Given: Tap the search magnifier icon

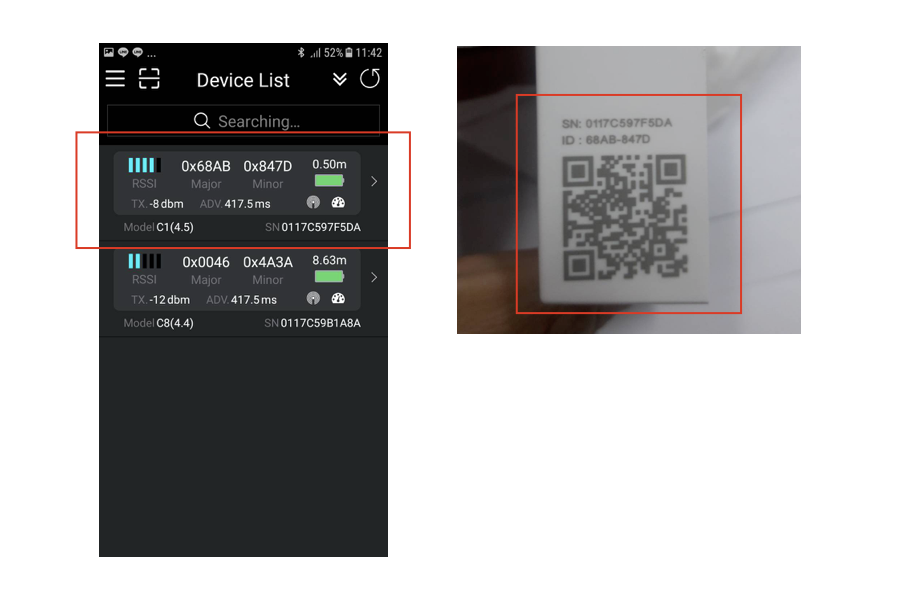Looking at the screenshot, I should coord(201,121).
